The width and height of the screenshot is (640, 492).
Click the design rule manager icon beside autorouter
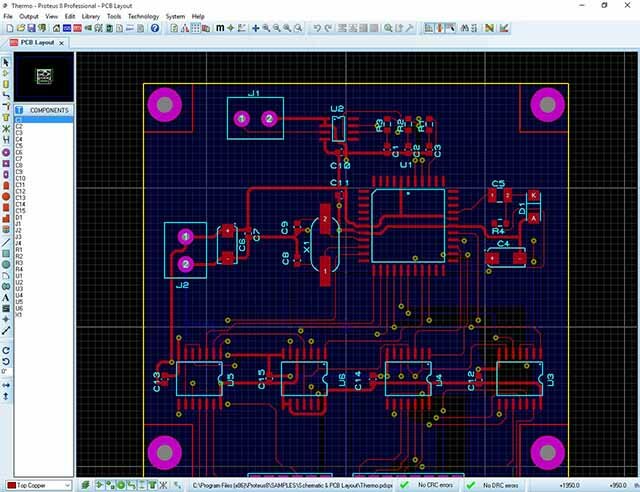coord(504,28)
